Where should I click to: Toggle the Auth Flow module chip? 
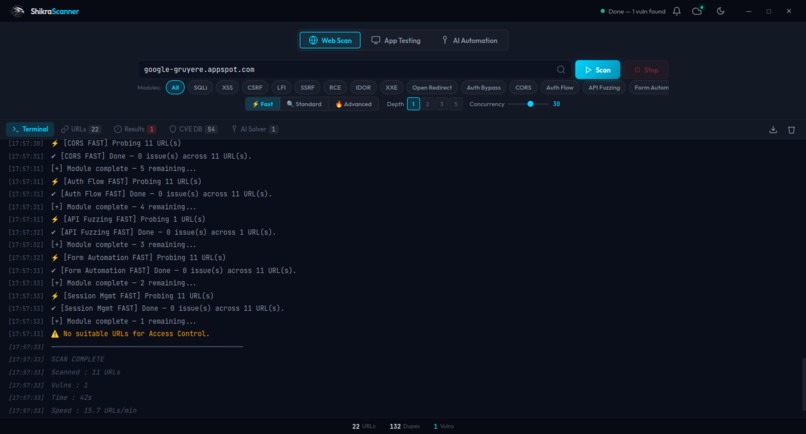point(560,87)
